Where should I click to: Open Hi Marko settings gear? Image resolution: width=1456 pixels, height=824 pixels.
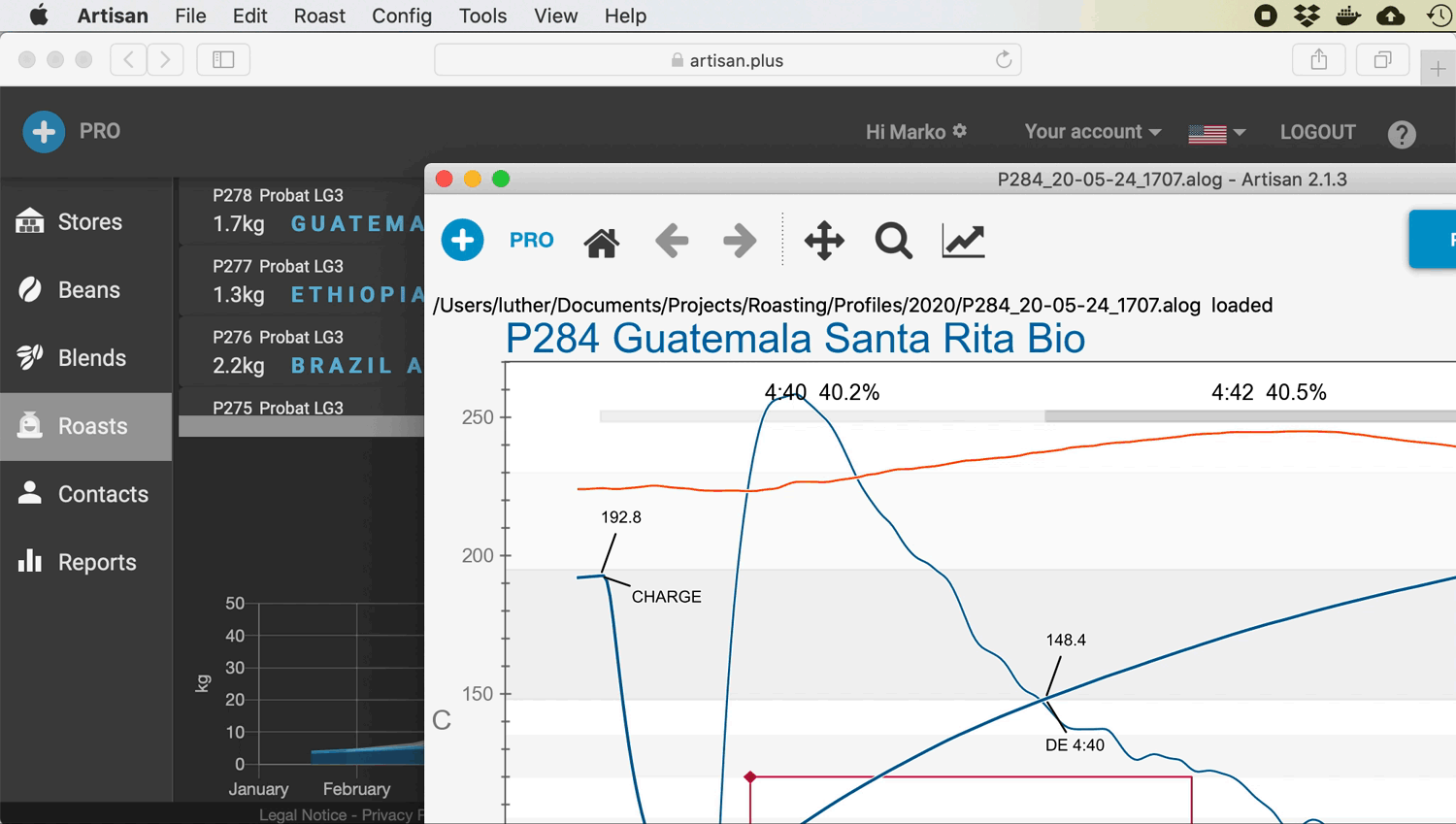point(960,130)
